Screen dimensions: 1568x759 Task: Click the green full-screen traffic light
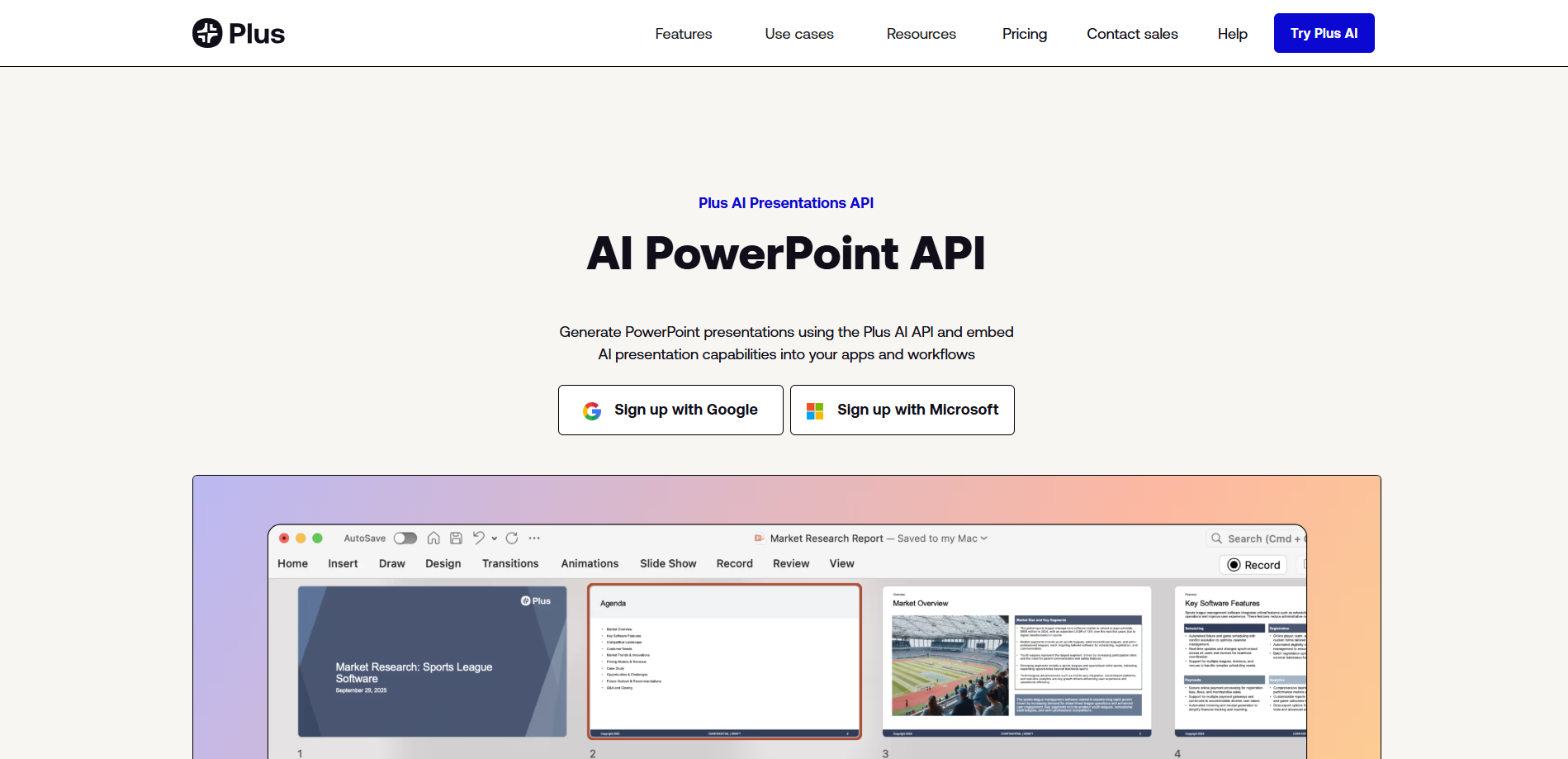(x=319, y=538)
